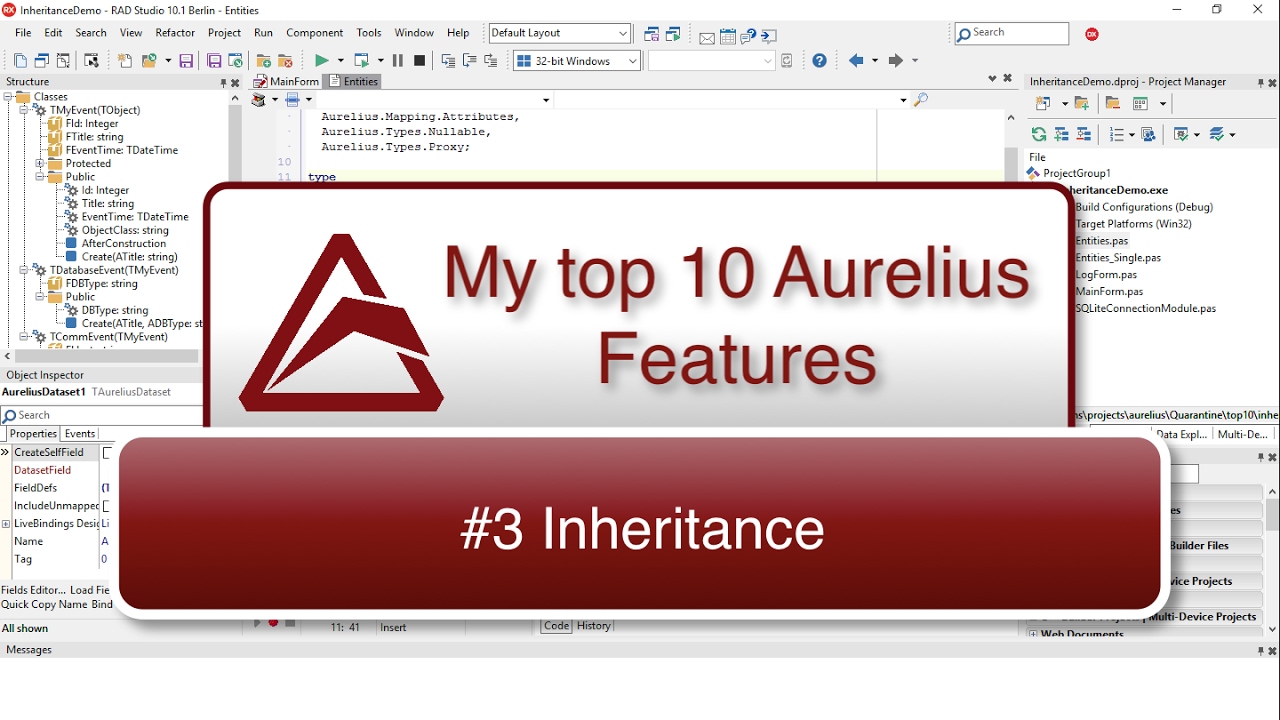Expand the LiveBindings Designer property row
The image size is (1280, 720).
[x=6, y=524]
